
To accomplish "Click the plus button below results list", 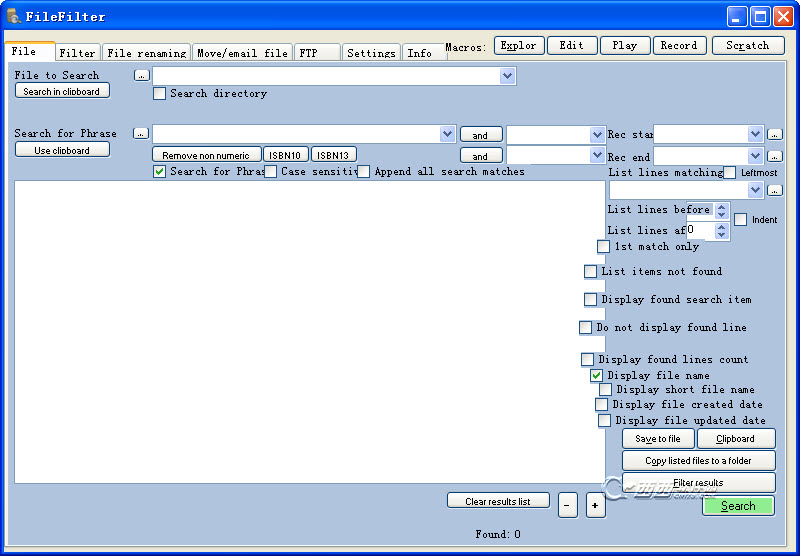I will [x=595, y=506].
